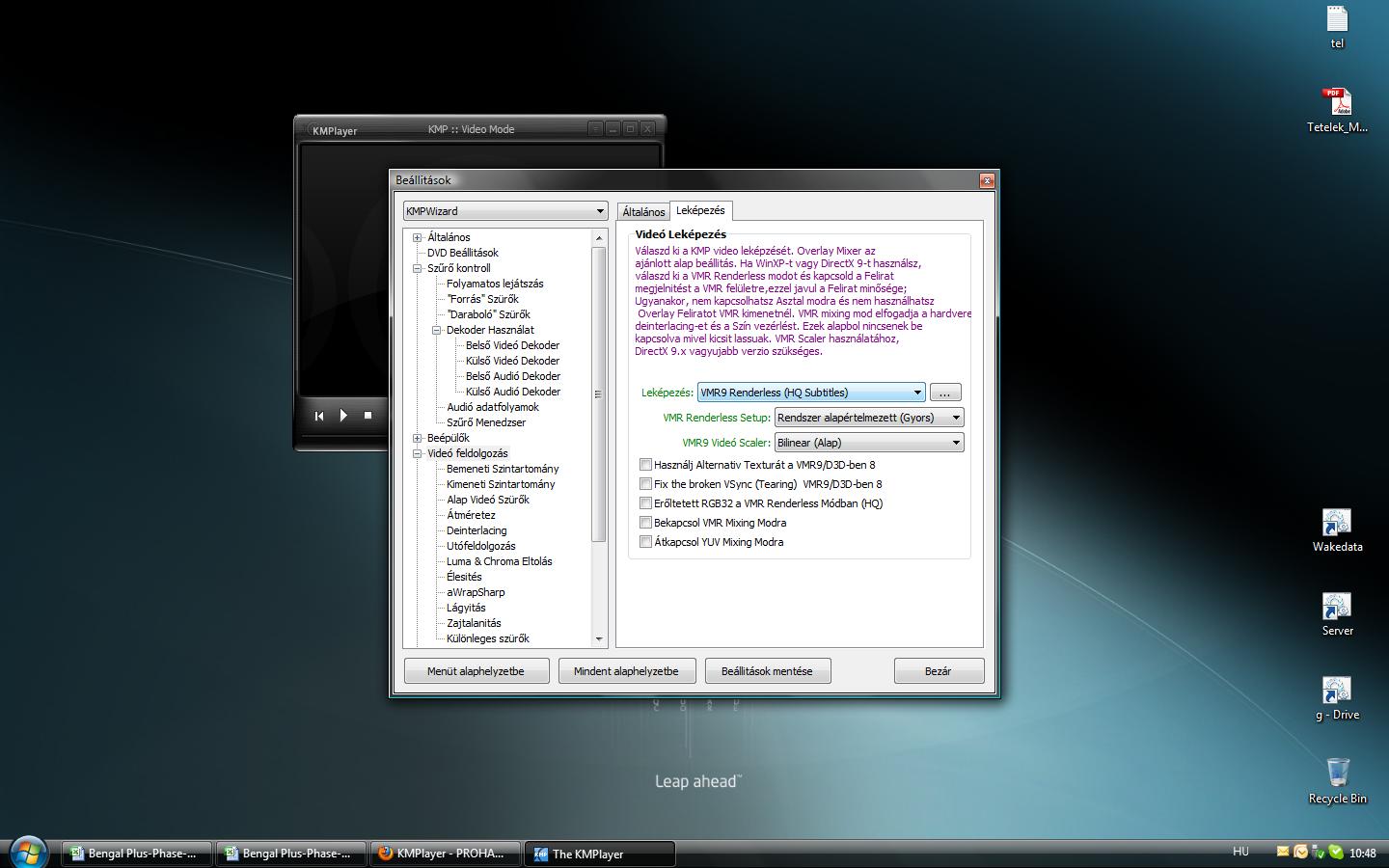
Task: Click the previous track button in KMPlayer
Action: 319,416
